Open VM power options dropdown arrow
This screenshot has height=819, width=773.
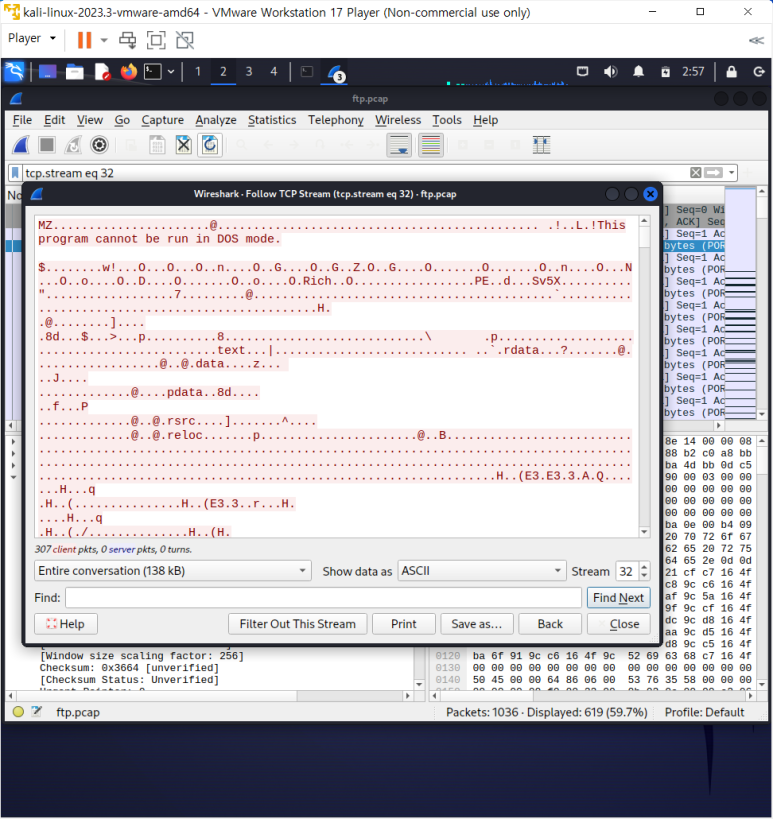click(x=104, y=40)
